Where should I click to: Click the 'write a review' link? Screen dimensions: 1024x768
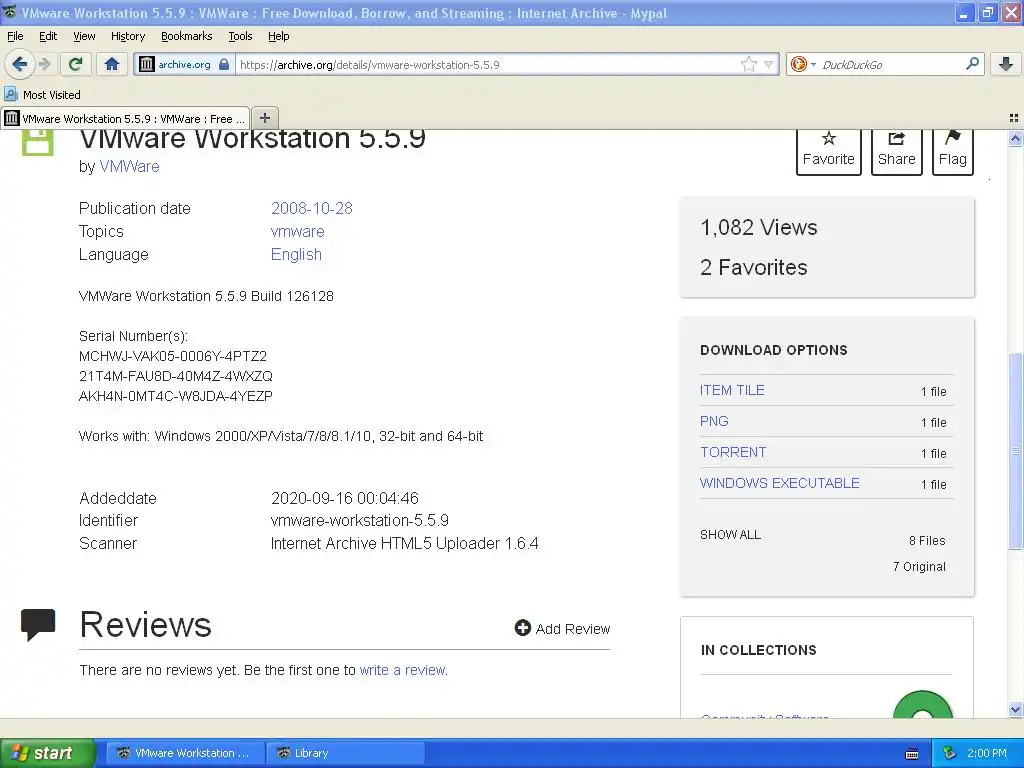click(x=402, y=670)
